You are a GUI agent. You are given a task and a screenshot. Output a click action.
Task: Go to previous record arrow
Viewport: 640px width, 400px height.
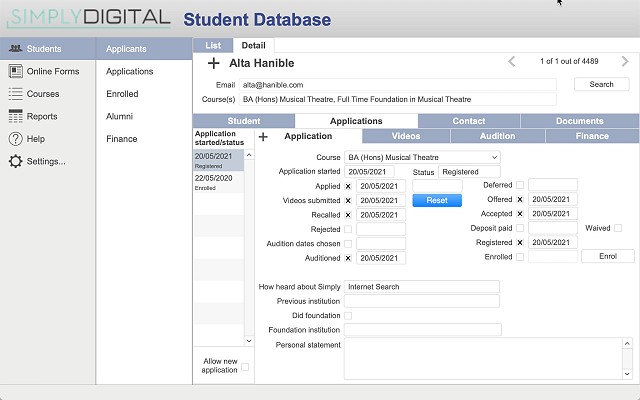pyautogui.click(x=511, y=62)
